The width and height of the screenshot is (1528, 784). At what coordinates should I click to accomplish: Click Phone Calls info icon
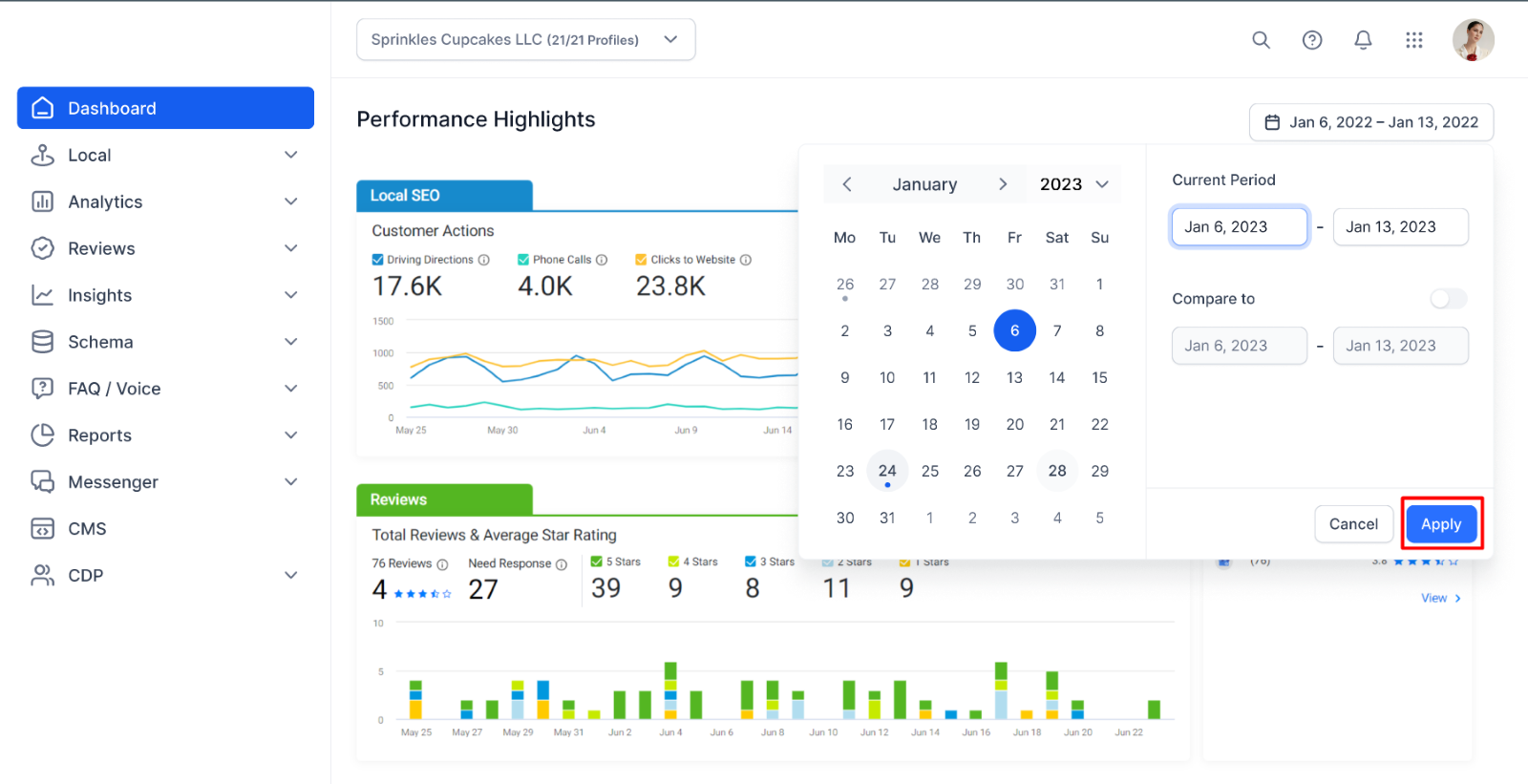click(602, 260)
